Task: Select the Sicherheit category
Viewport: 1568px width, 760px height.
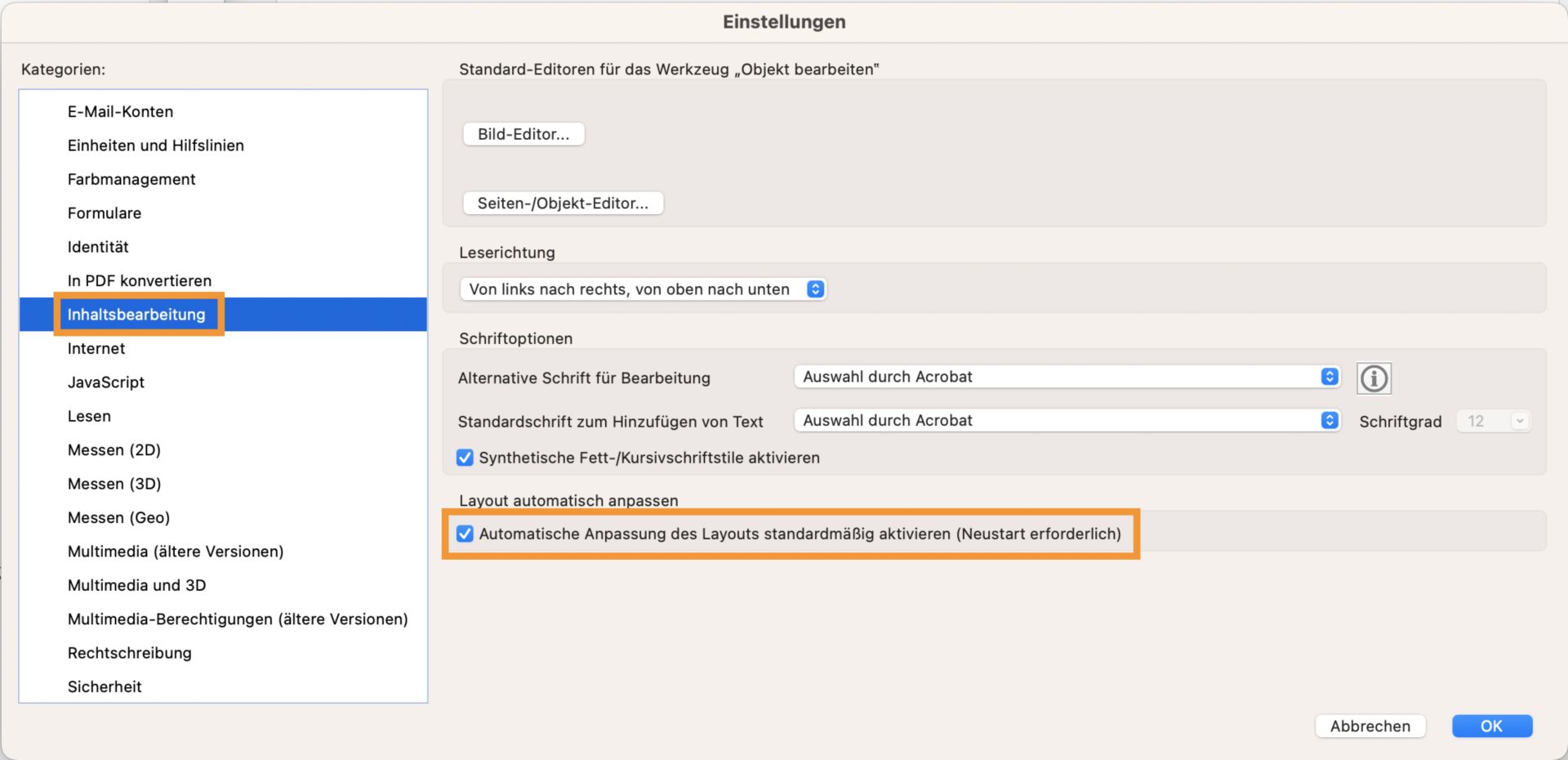Action: 105,686
